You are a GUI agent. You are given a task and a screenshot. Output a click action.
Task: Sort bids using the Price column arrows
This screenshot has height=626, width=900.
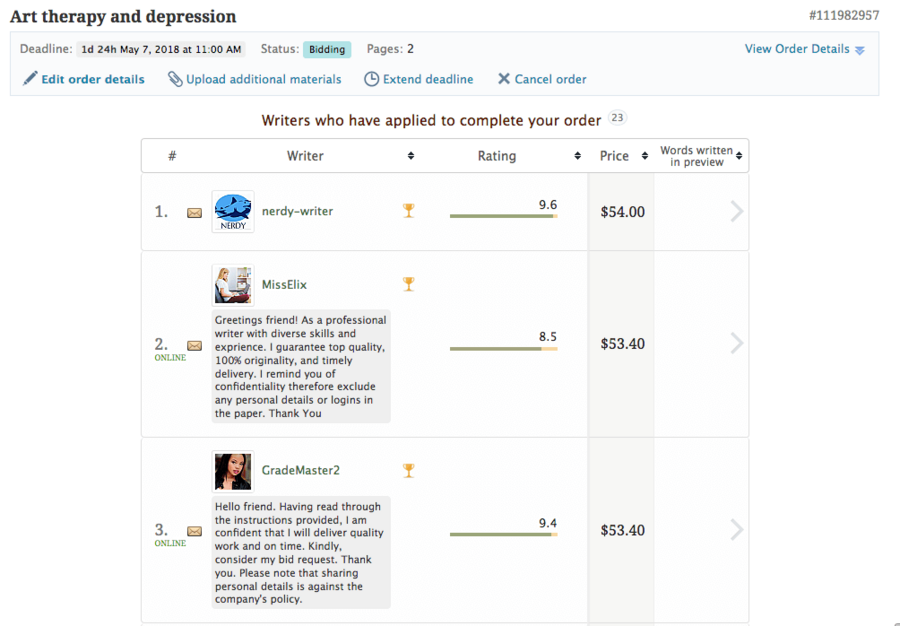[x=645, y=155]
